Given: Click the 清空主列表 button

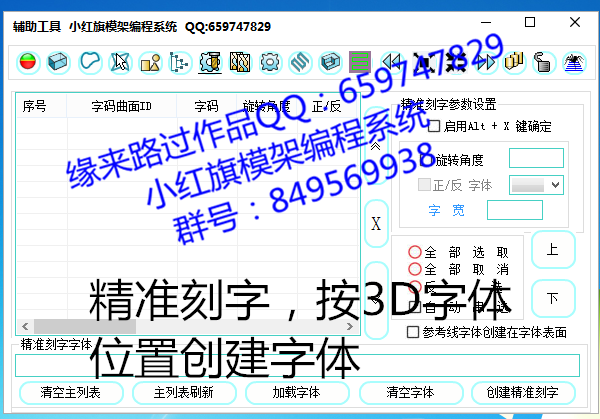Looking at the screenshot, I should pyautogui.click(x=71, y=393).
